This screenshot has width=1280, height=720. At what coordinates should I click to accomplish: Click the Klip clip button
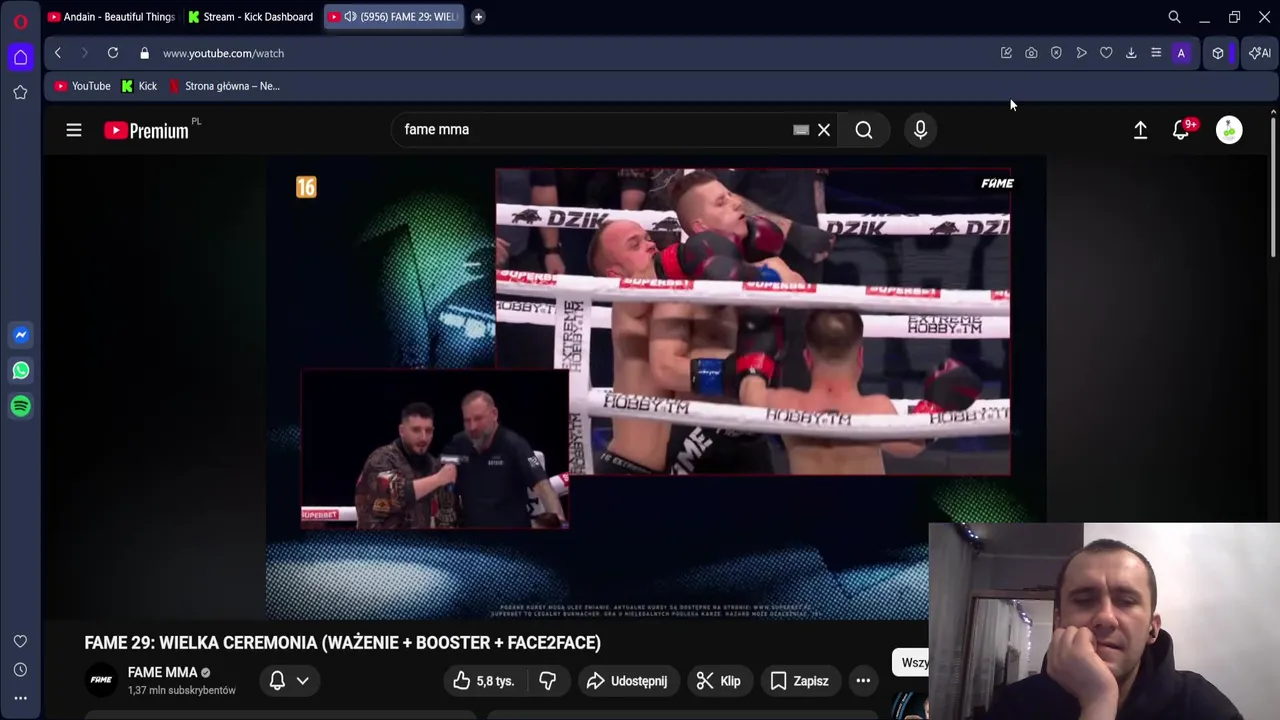[719, 681]
